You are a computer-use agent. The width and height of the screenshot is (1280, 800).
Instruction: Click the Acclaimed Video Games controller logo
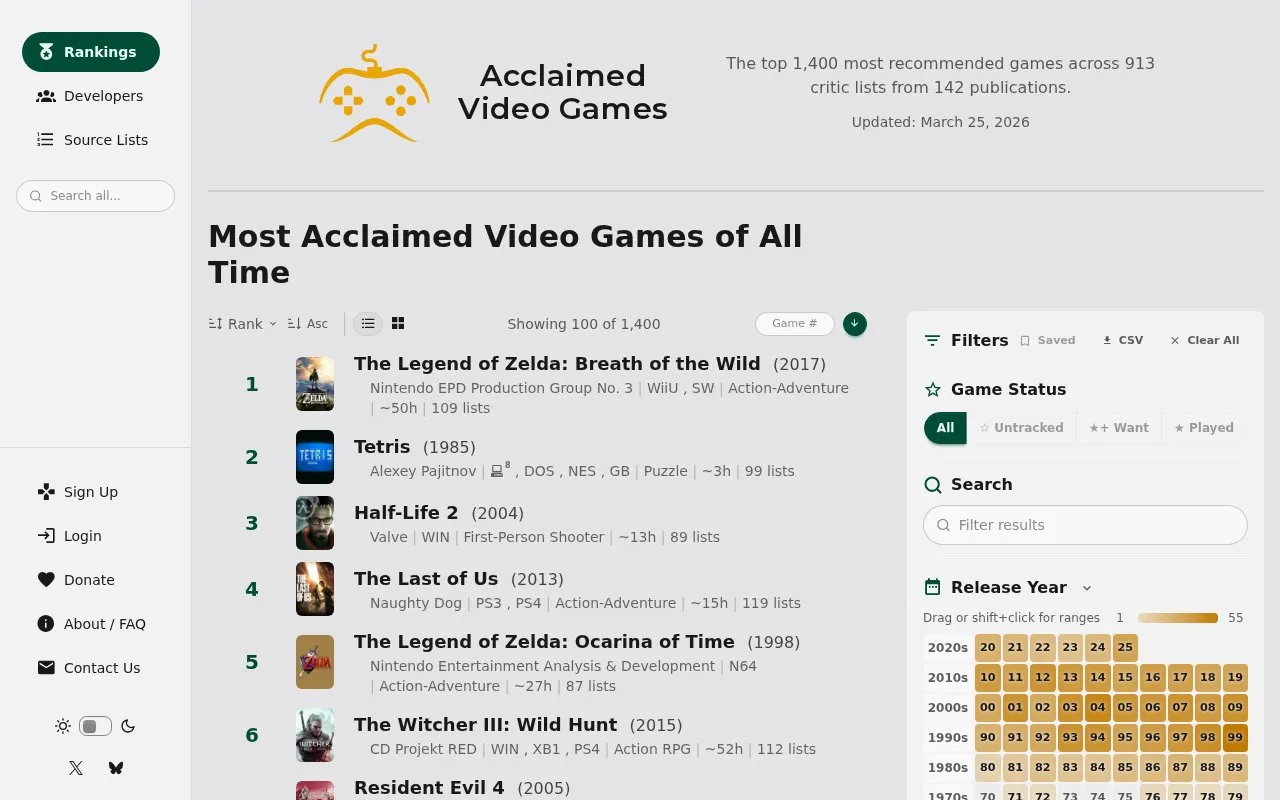(x=375, y=93)
